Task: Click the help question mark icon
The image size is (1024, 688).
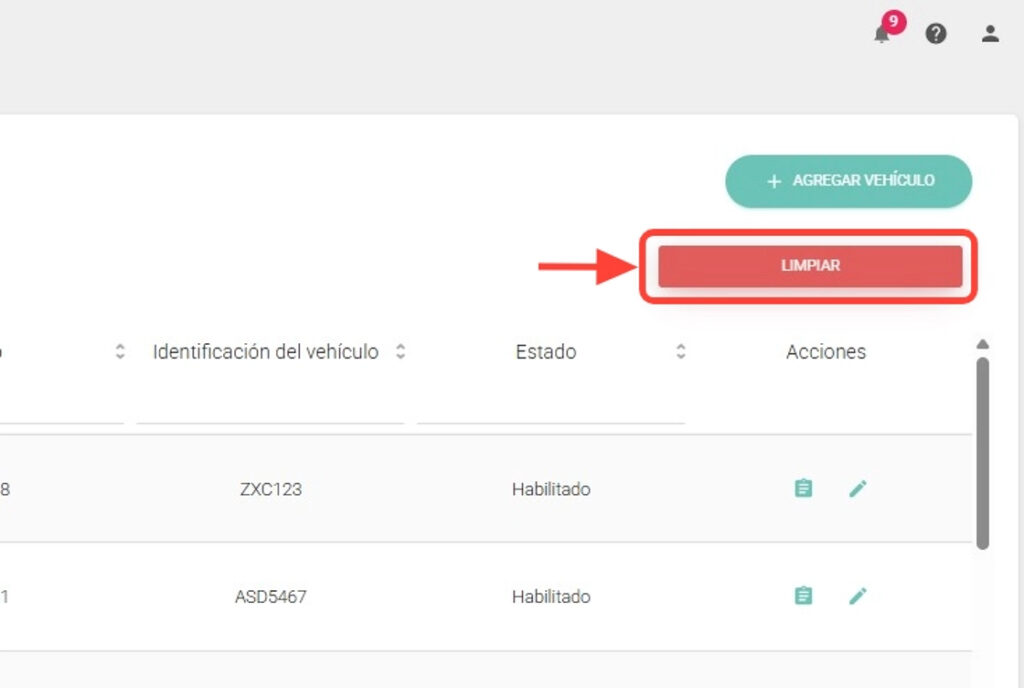Action: coord(936,34)
